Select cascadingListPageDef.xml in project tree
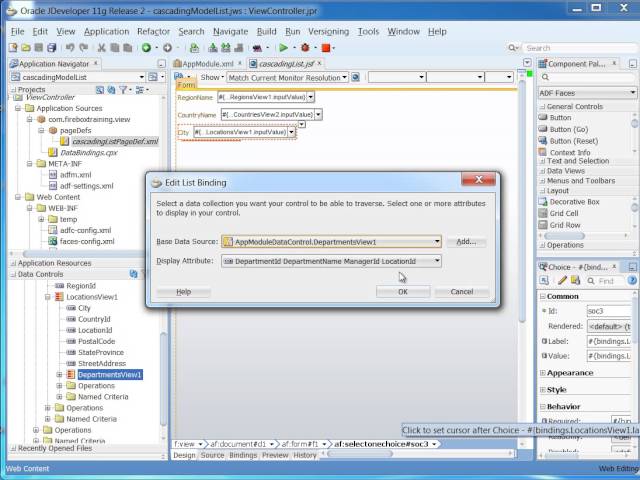640x480 pixels. point(115,141)
